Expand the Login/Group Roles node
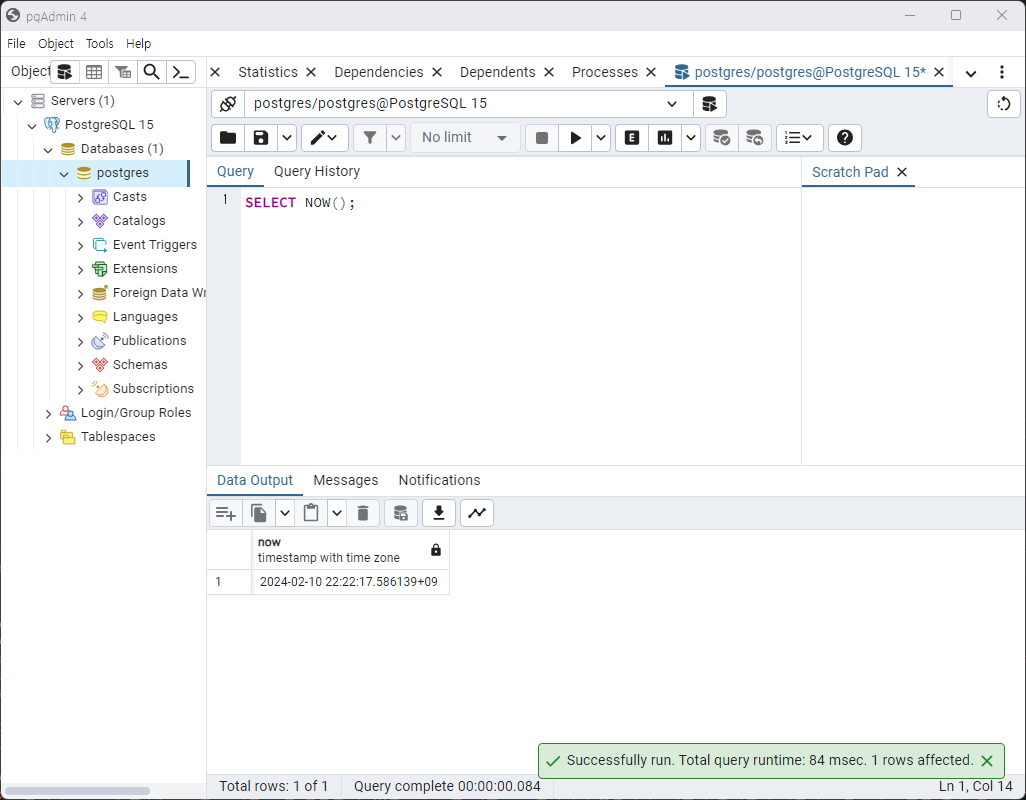Screen dimensions: 1026x800 click(x=48, y=413)
